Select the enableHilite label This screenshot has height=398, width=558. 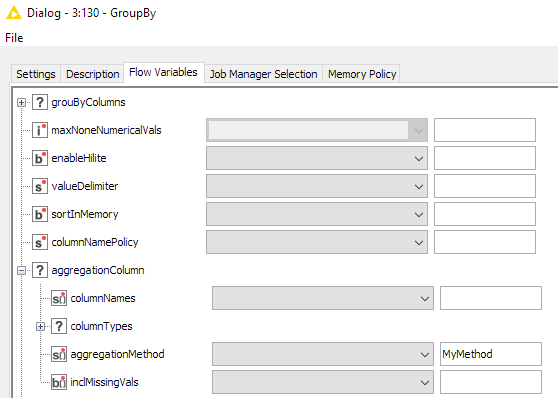pyautogui.click(x=79, y=158)
